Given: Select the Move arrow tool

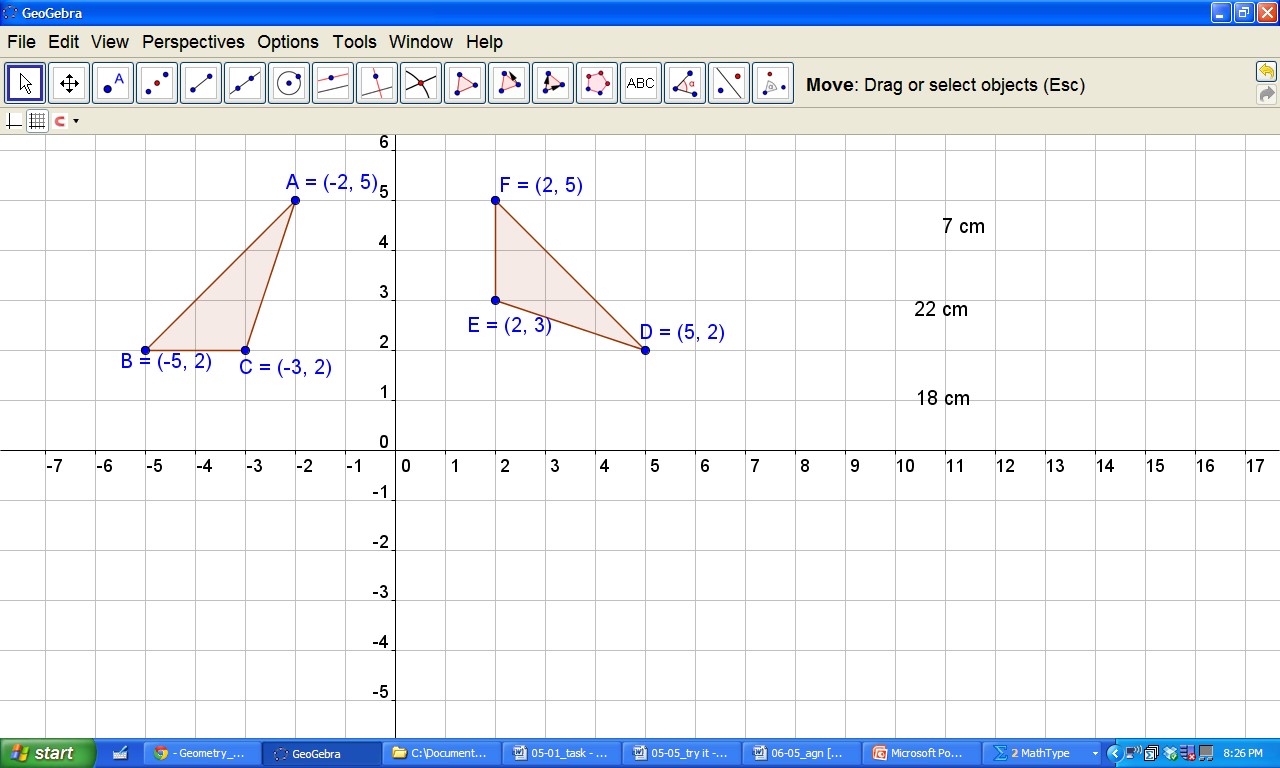Looking at the screenshot, I should pos(25,84).
